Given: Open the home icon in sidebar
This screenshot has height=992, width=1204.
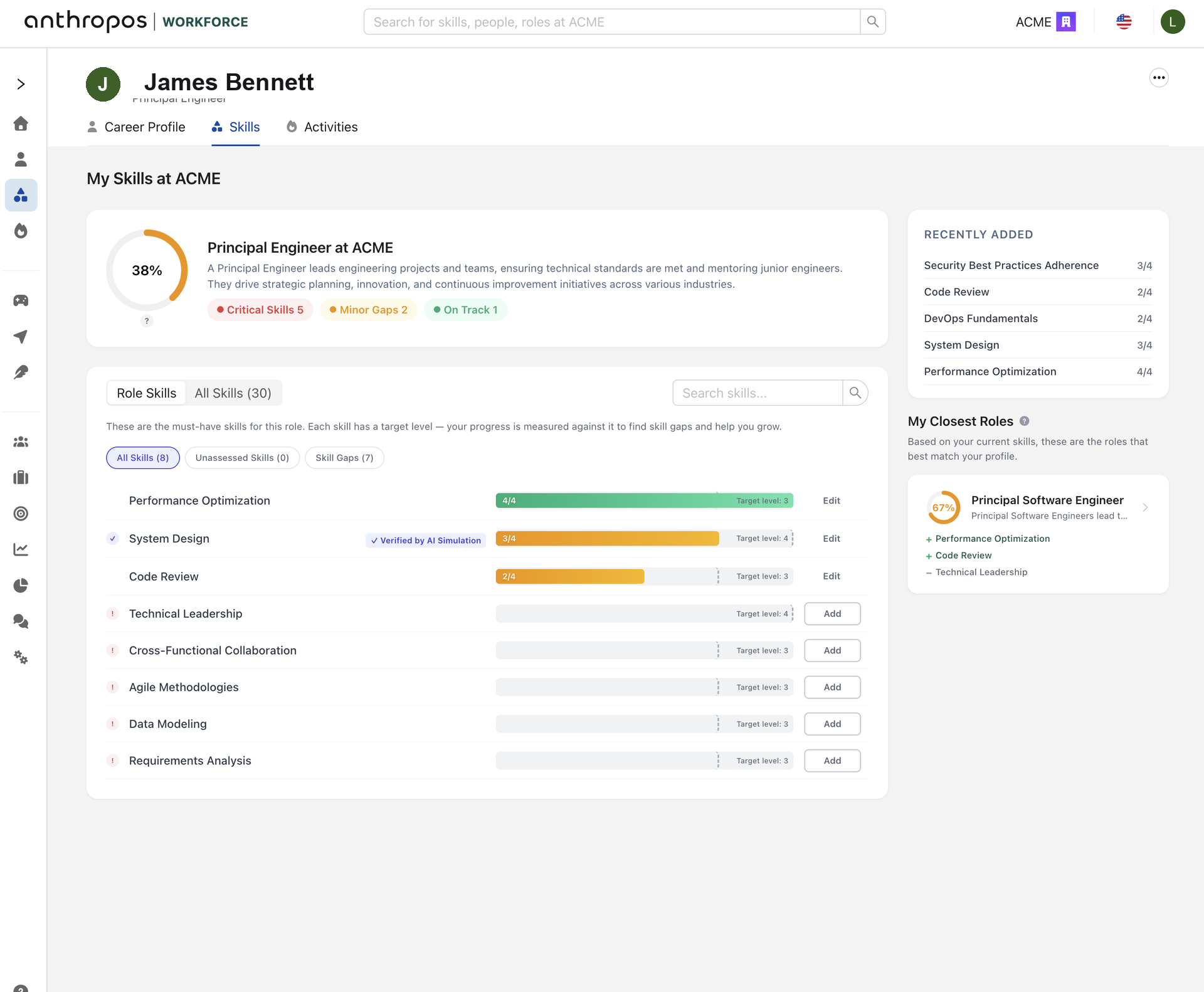Looking at the screenshot, I should tap(21, 124).
